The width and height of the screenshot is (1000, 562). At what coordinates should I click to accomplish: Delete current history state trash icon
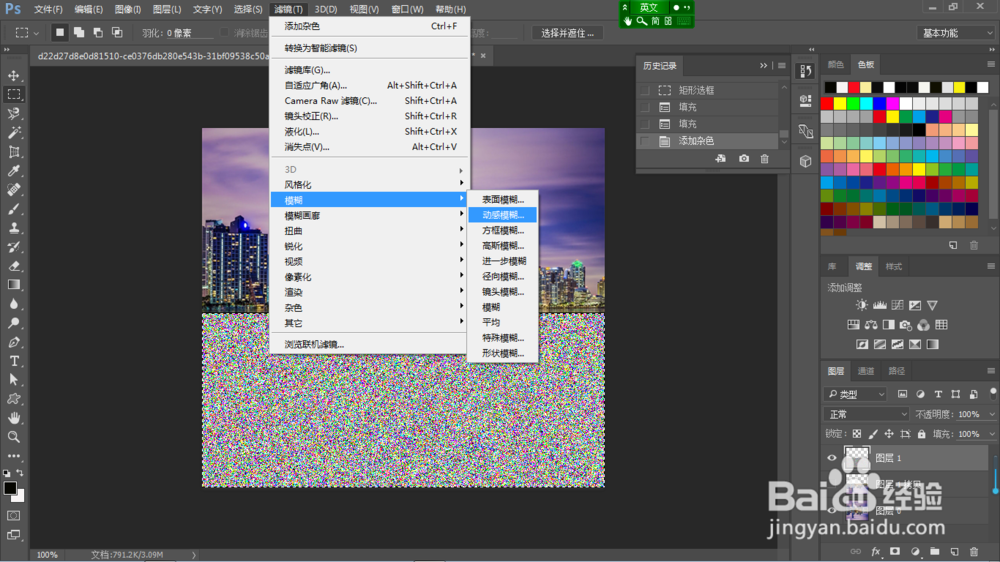pos(764,158)
